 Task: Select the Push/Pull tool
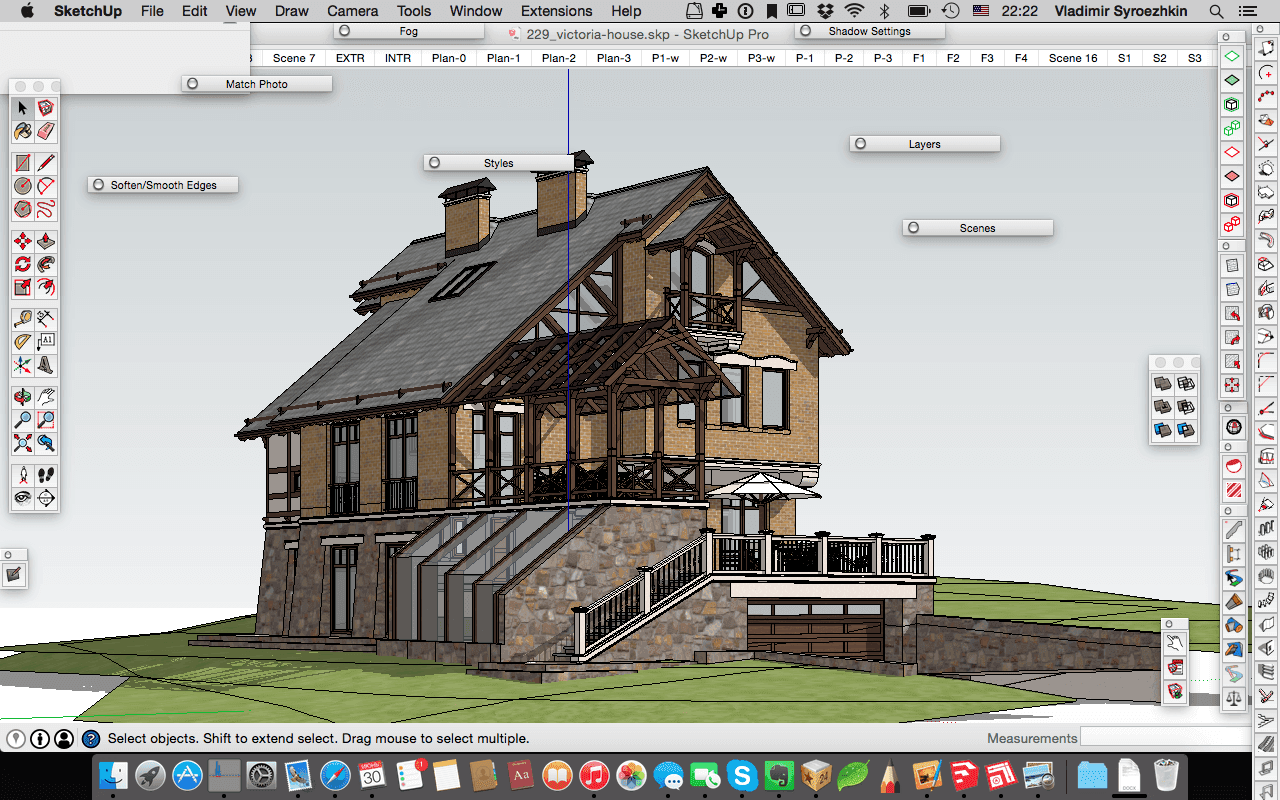[47, 239]
